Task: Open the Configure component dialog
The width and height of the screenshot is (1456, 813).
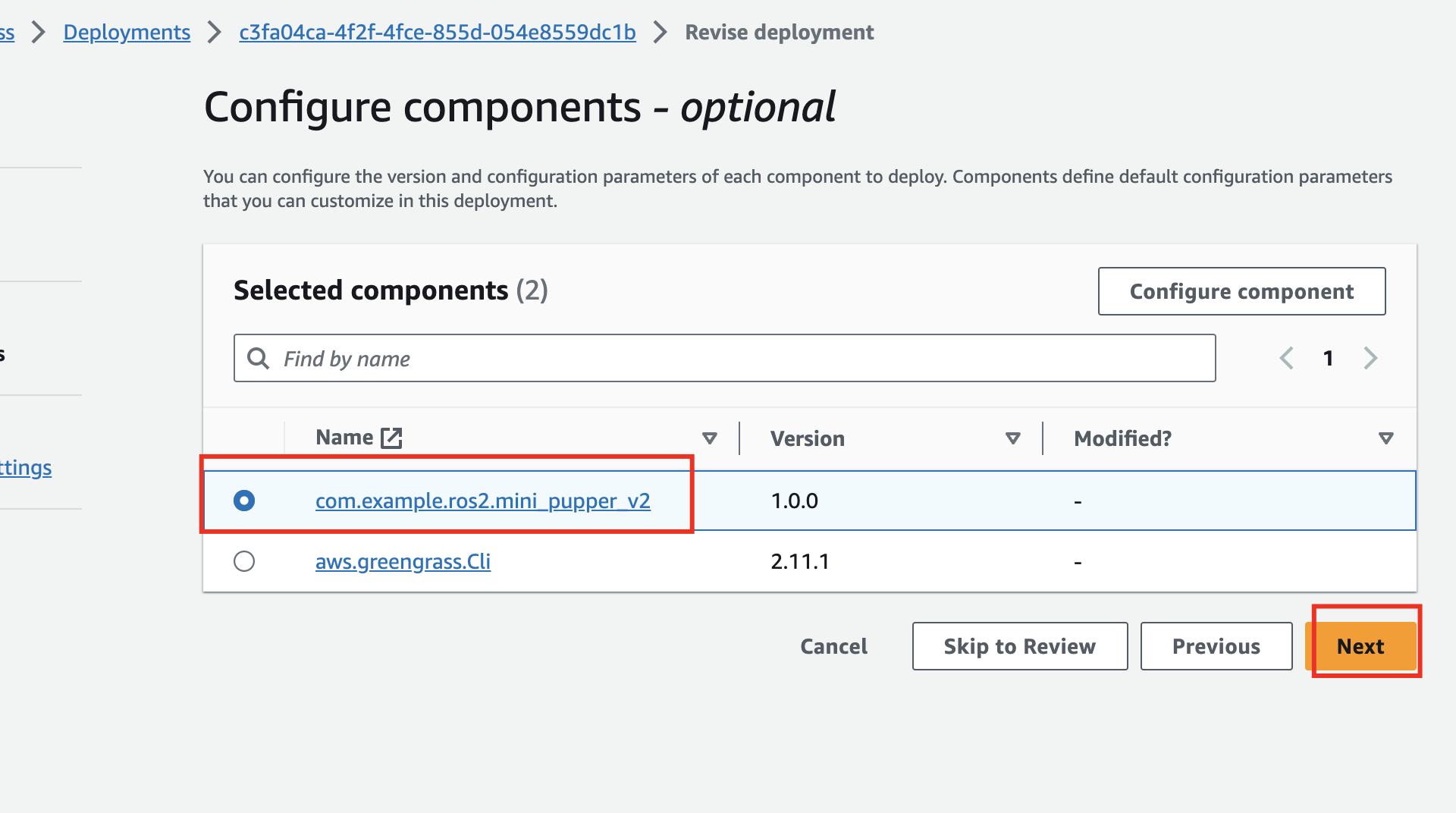Action: click(1241, 291)
